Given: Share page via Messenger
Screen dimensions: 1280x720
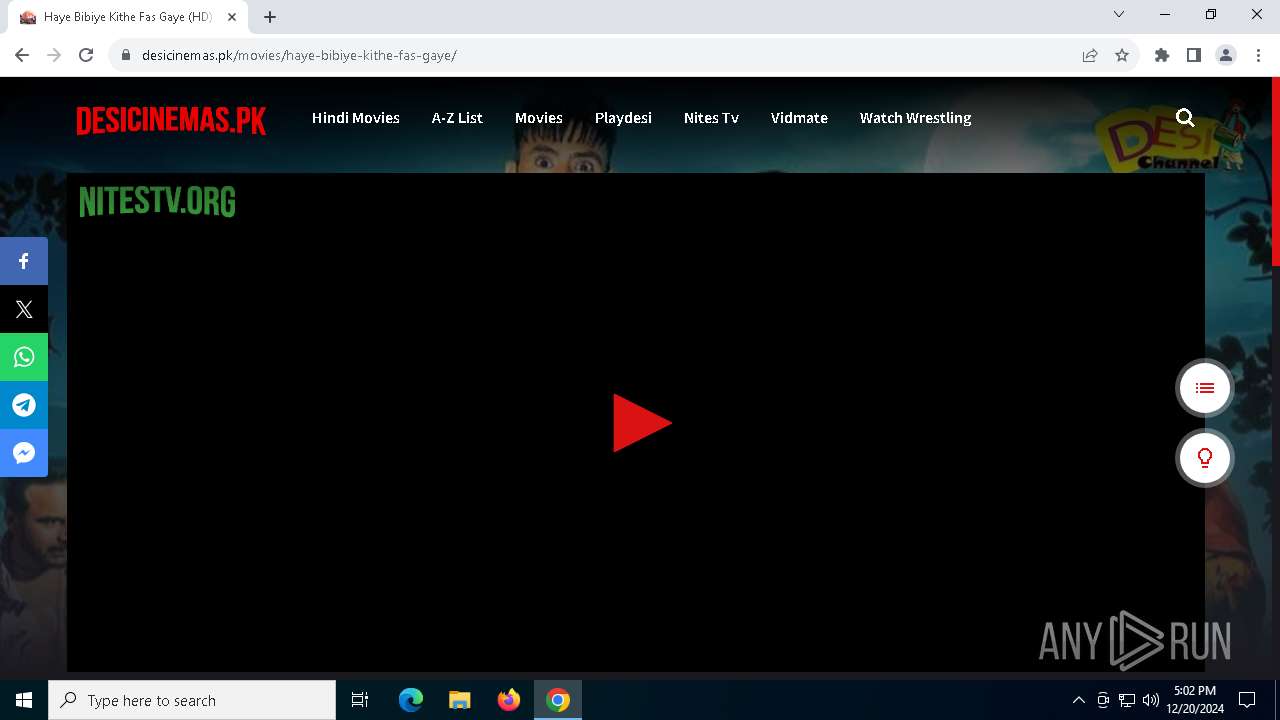Looking at the screenshot, I should click(24, 453).
